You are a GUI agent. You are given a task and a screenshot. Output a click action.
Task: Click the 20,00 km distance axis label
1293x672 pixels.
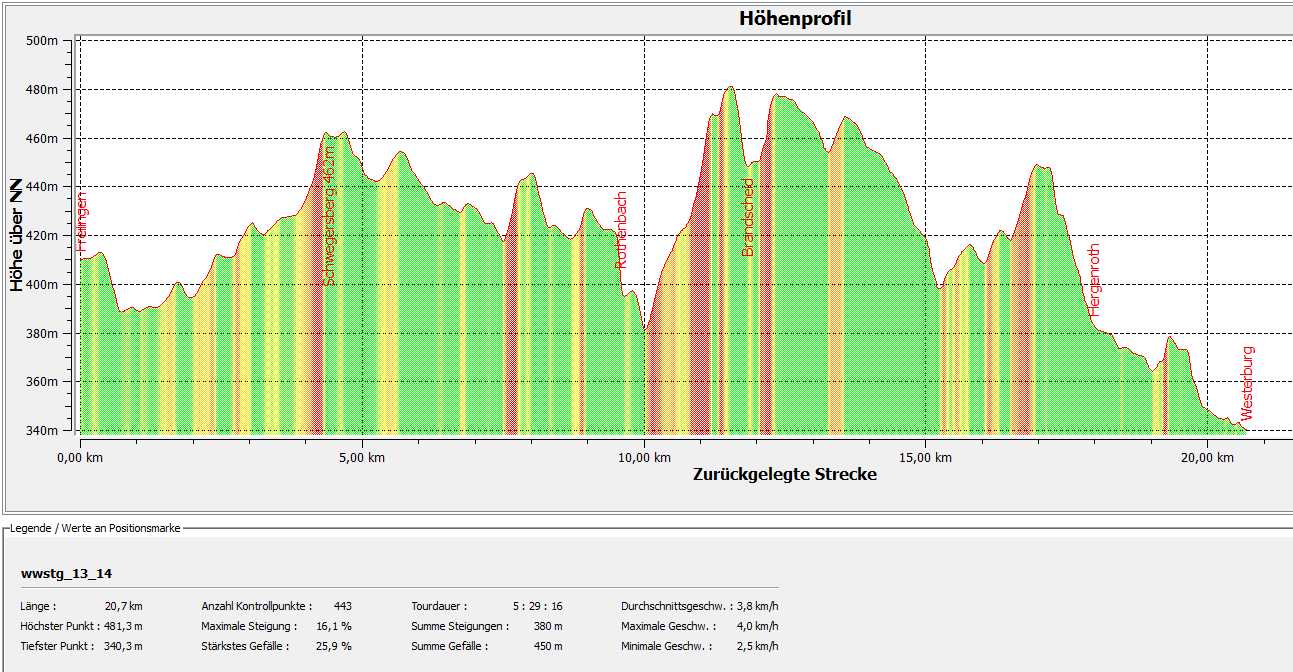[1207, 458]
